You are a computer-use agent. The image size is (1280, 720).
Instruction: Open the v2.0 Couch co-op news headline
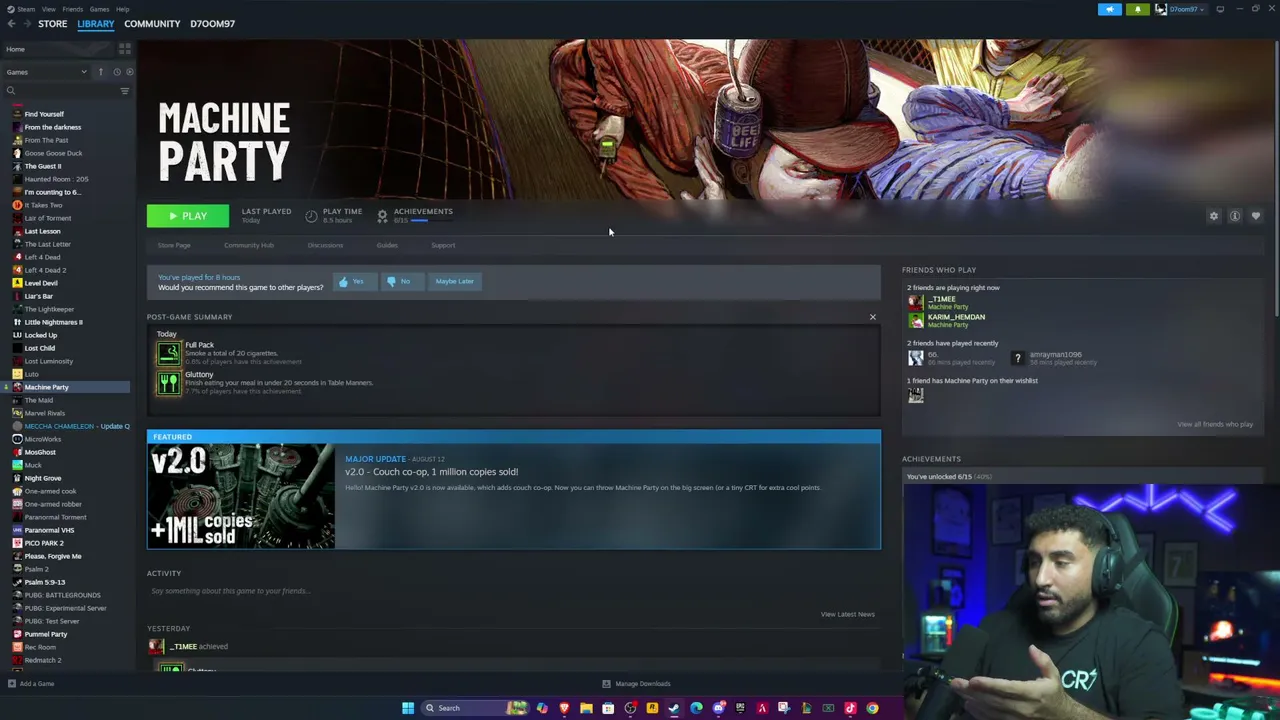click(x=432, y=472)
